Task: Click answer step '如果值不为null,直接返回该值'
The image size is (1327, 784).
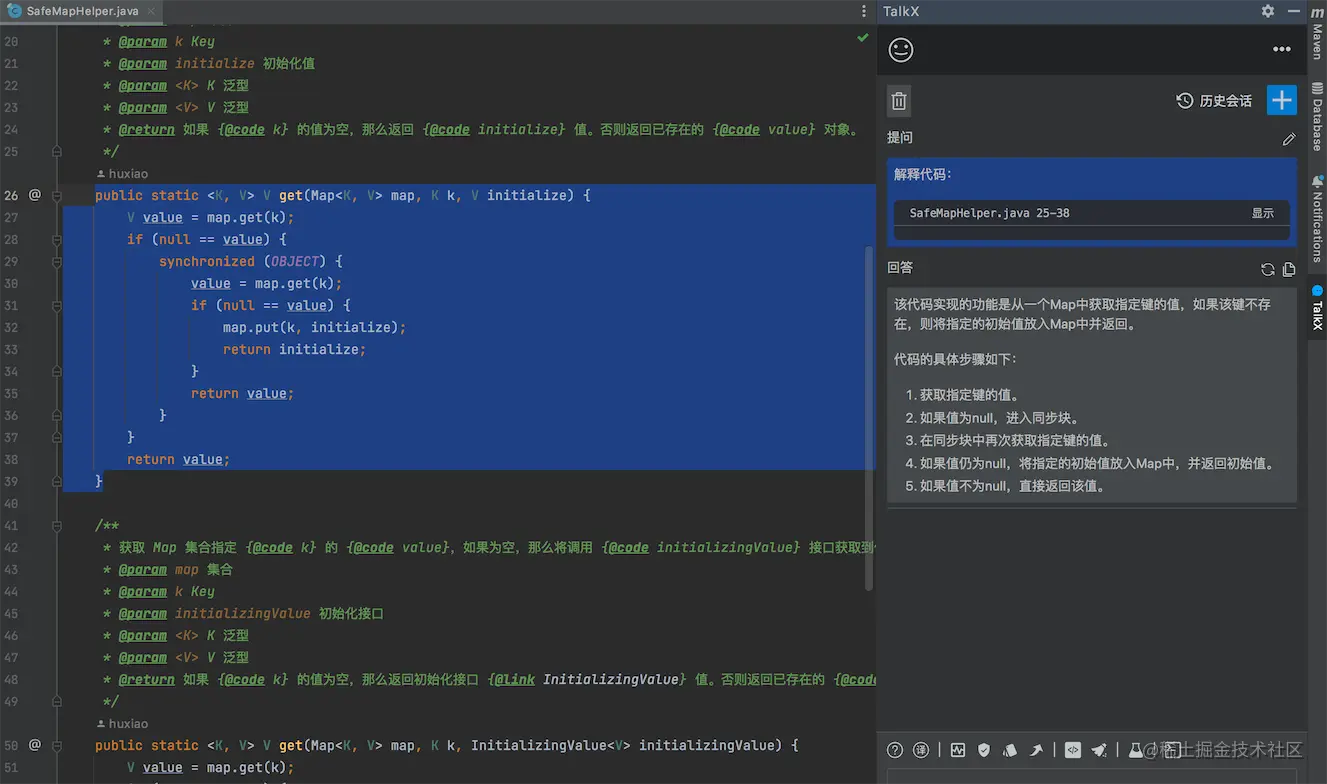Action: [1012, 486]
